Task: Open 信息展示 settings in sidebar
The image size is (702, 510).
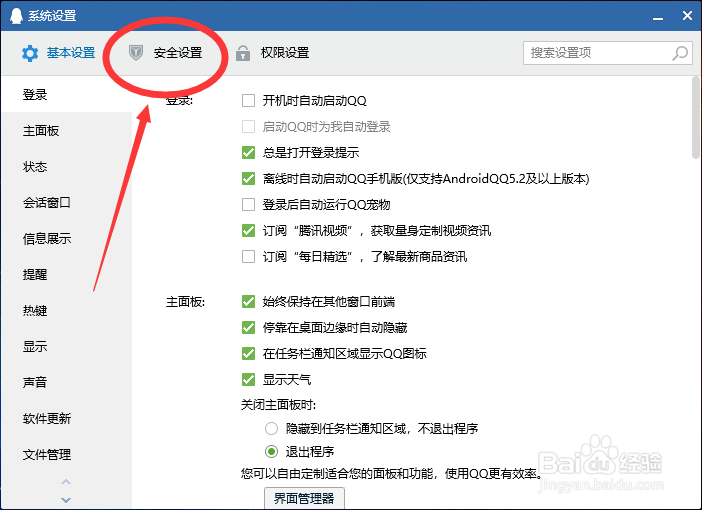Action: [66, 239]
